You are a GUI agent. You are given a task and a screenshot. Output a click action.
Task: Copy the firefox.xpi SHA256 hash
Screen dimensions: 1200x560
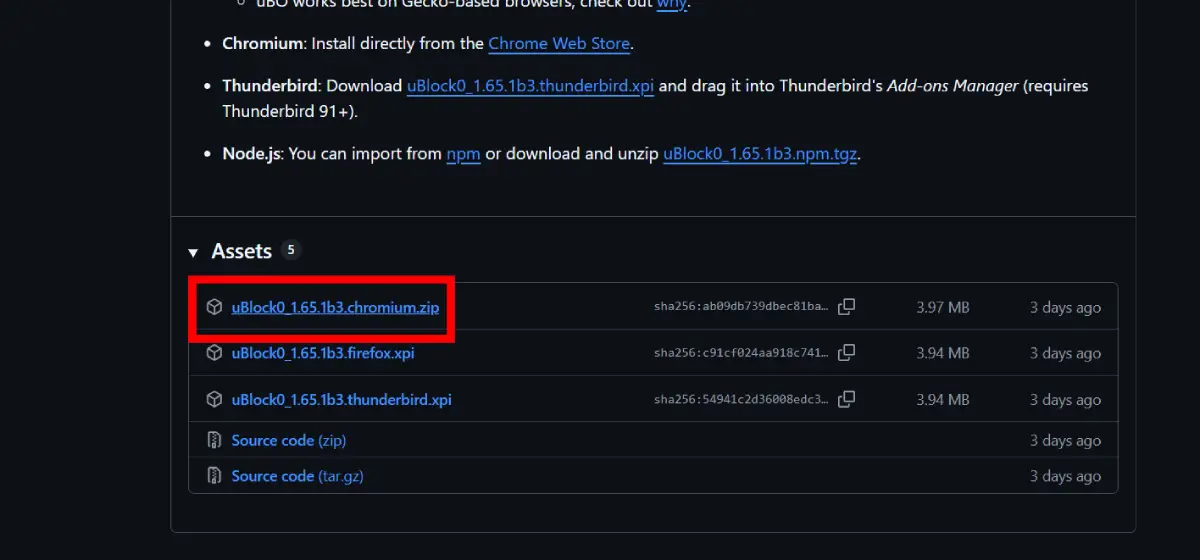click(x=846, y=353)
